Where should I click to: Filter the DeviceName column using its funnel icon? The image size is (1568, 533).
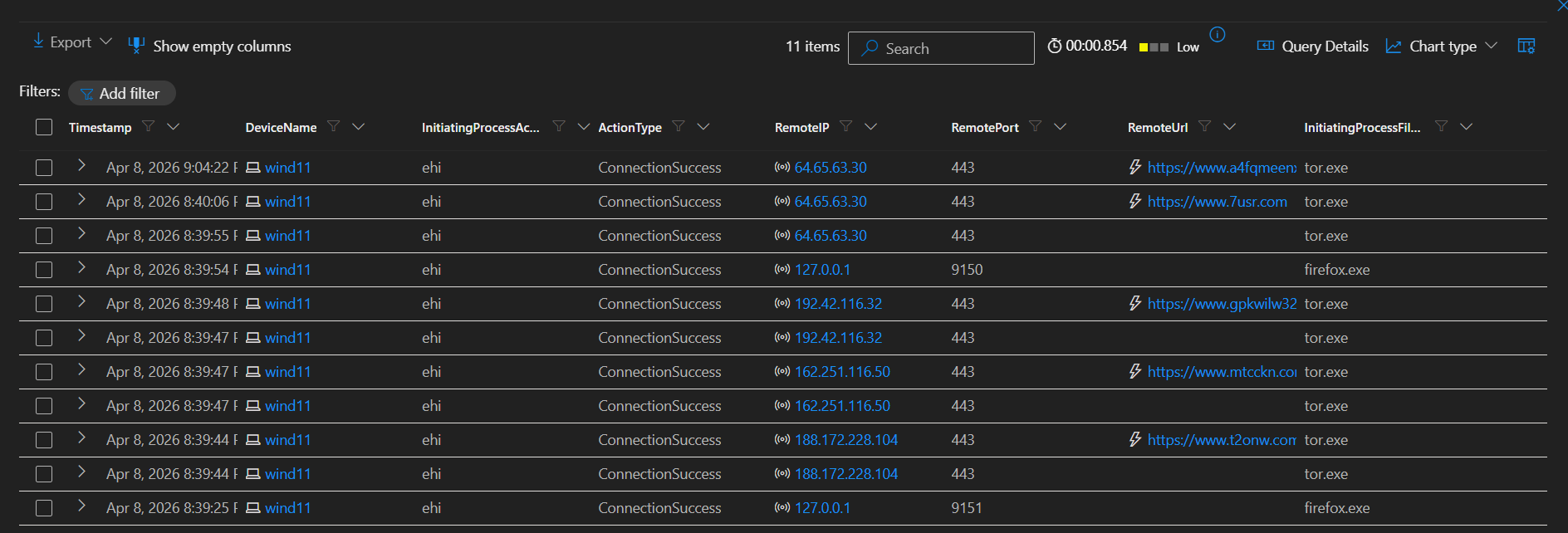coord(334,126)
